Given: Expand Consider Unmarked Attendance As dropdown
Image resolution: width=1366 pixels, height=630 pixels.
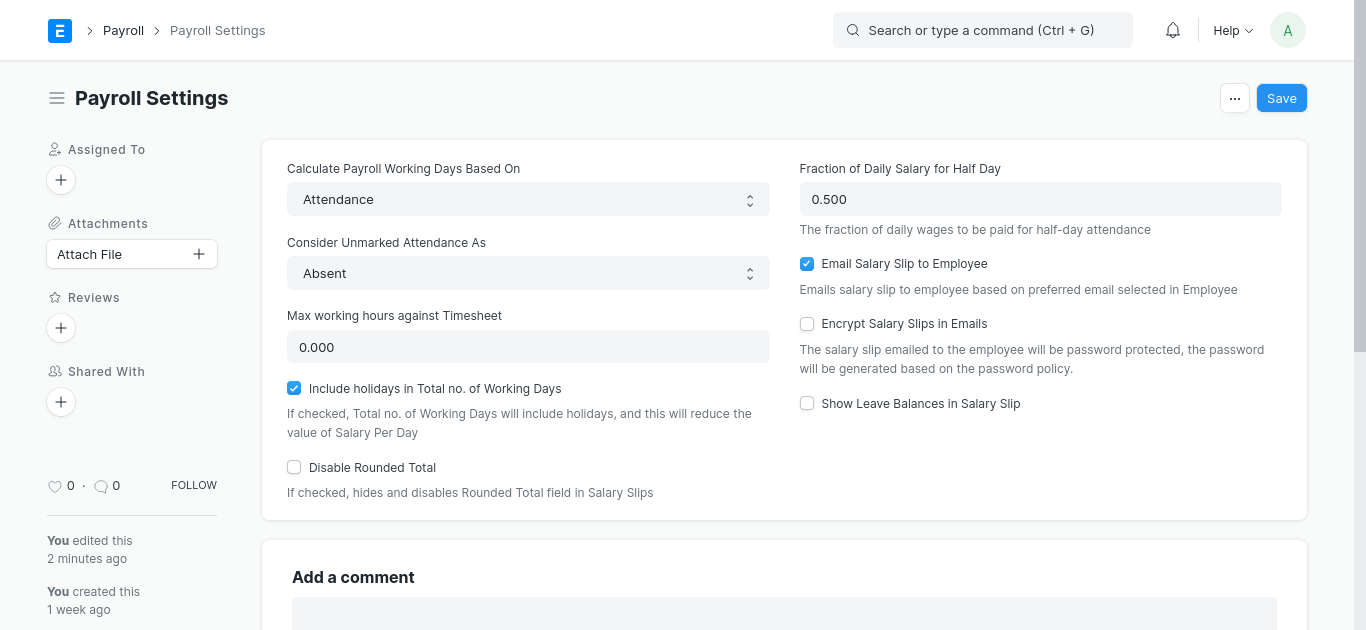Looking at the screenshot, I should tap(528, 274).
